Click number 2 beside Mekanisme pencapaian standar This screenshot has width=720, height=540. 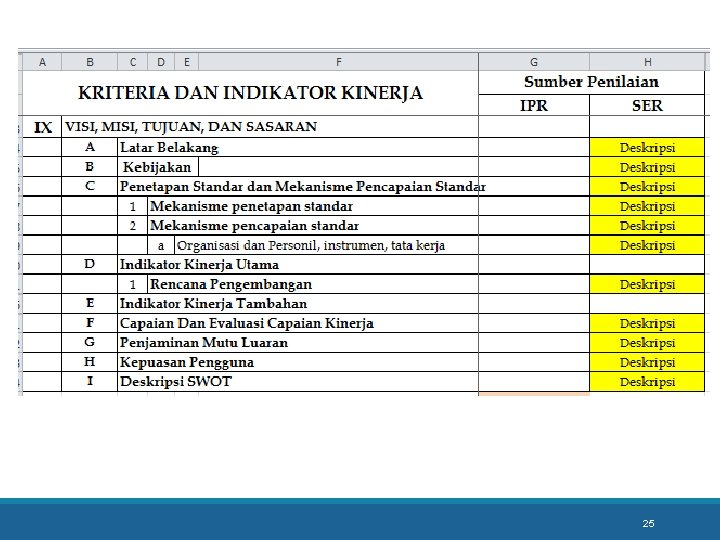coord(133,225)
